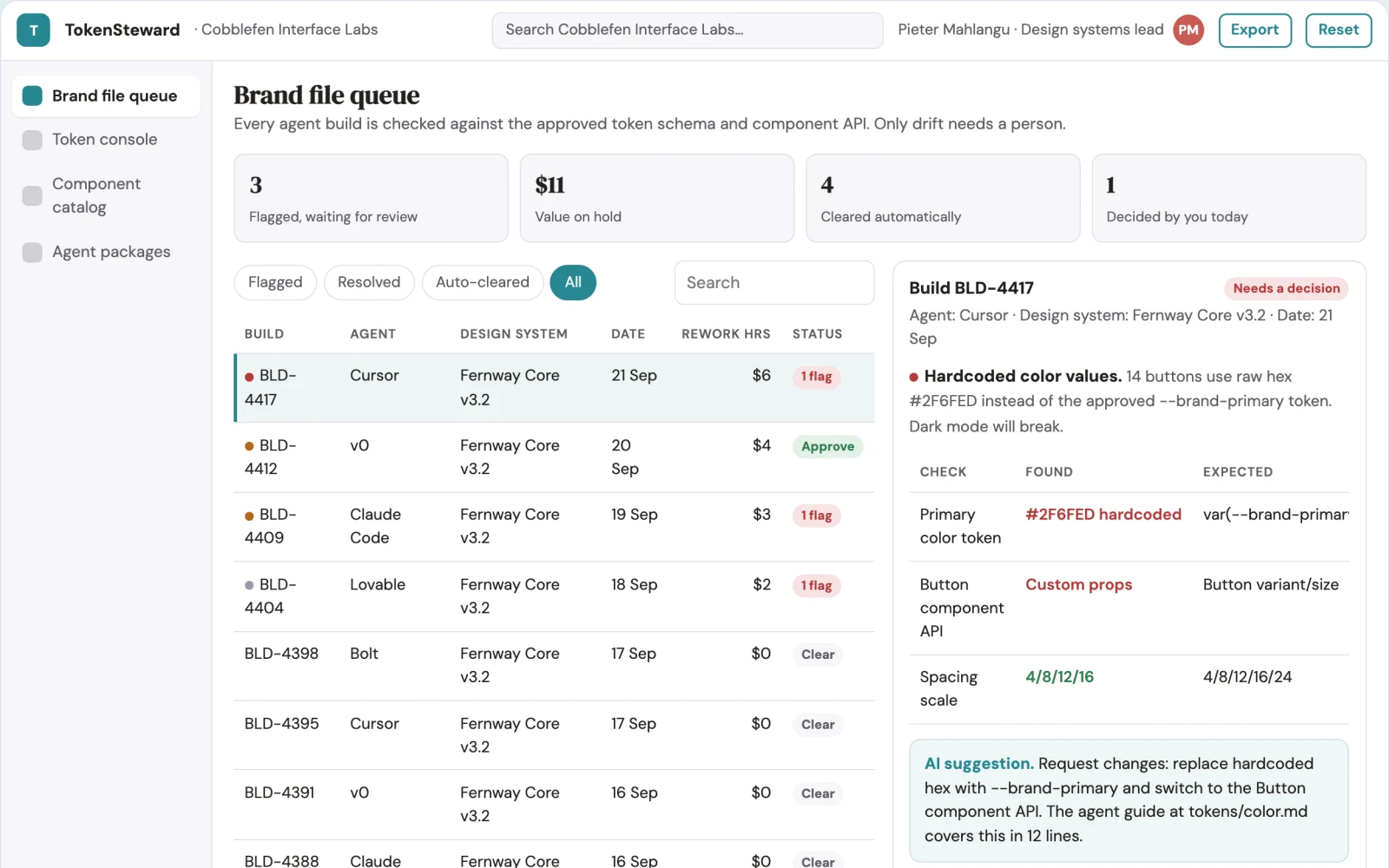This screenshot has height=868, width=1389.
Task: Open the Decided by you today card
Action: pos(1228,198)
